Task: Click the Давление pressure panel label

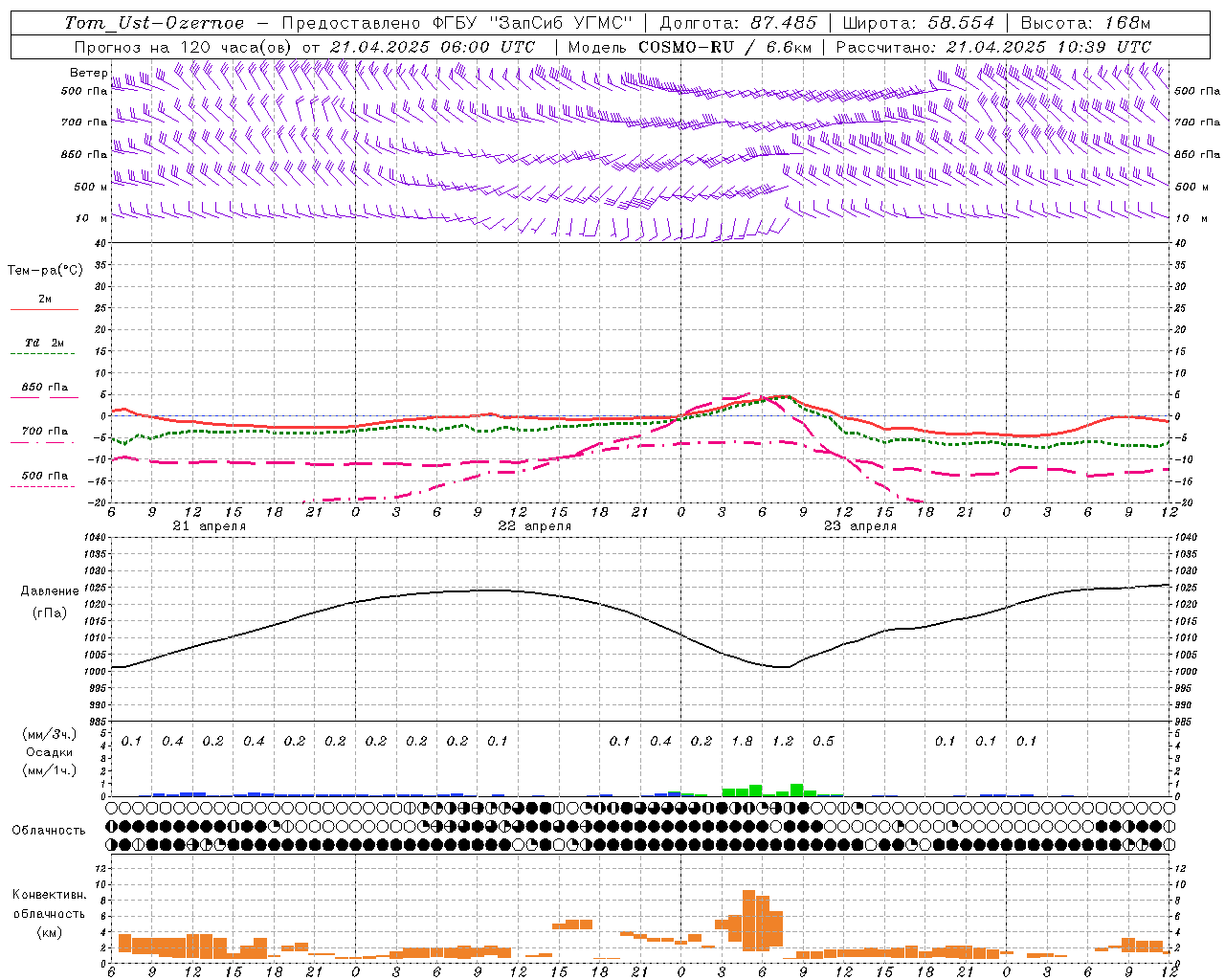Action: 50,591
